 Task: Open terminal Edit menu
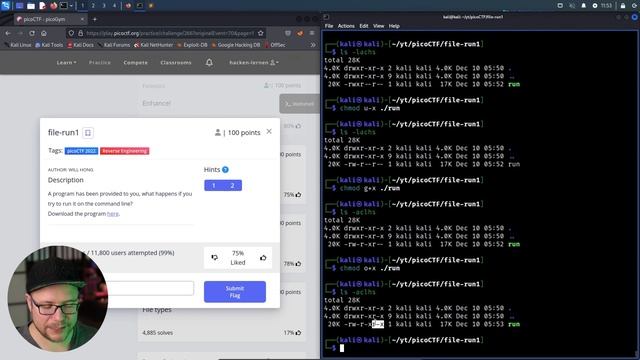pos(364,26)
